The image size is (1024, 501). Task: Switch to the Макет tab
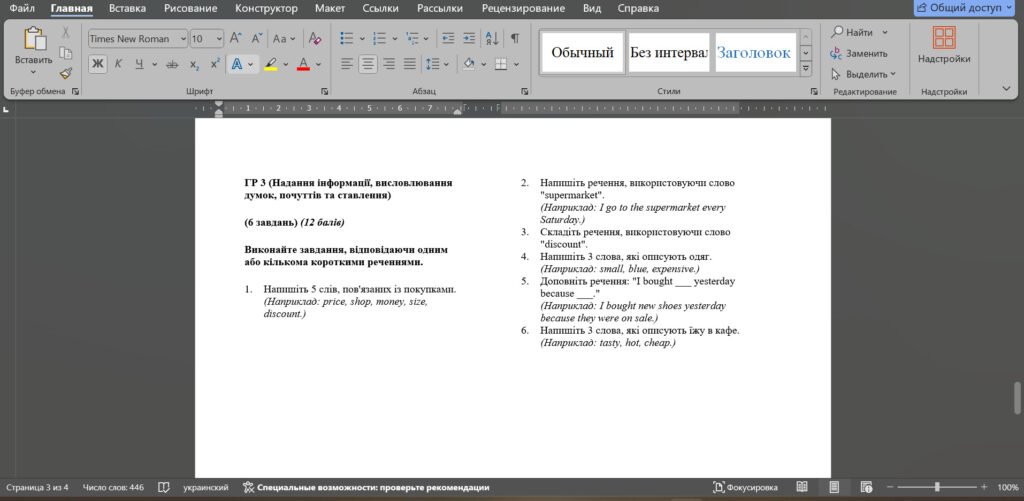pos(330,8)
